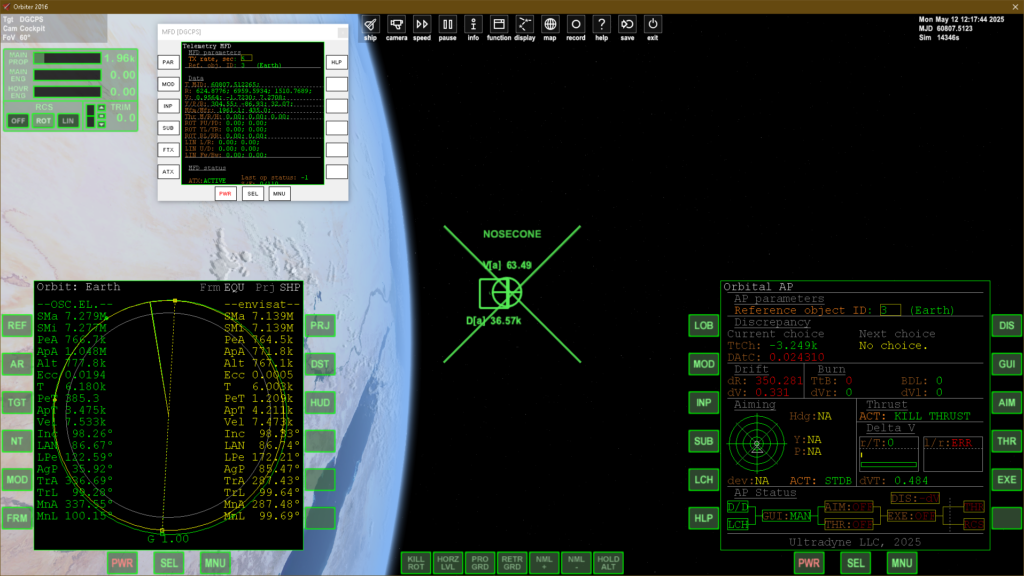Set RCS mode to ROT
1024x576 pixels.
43,121
